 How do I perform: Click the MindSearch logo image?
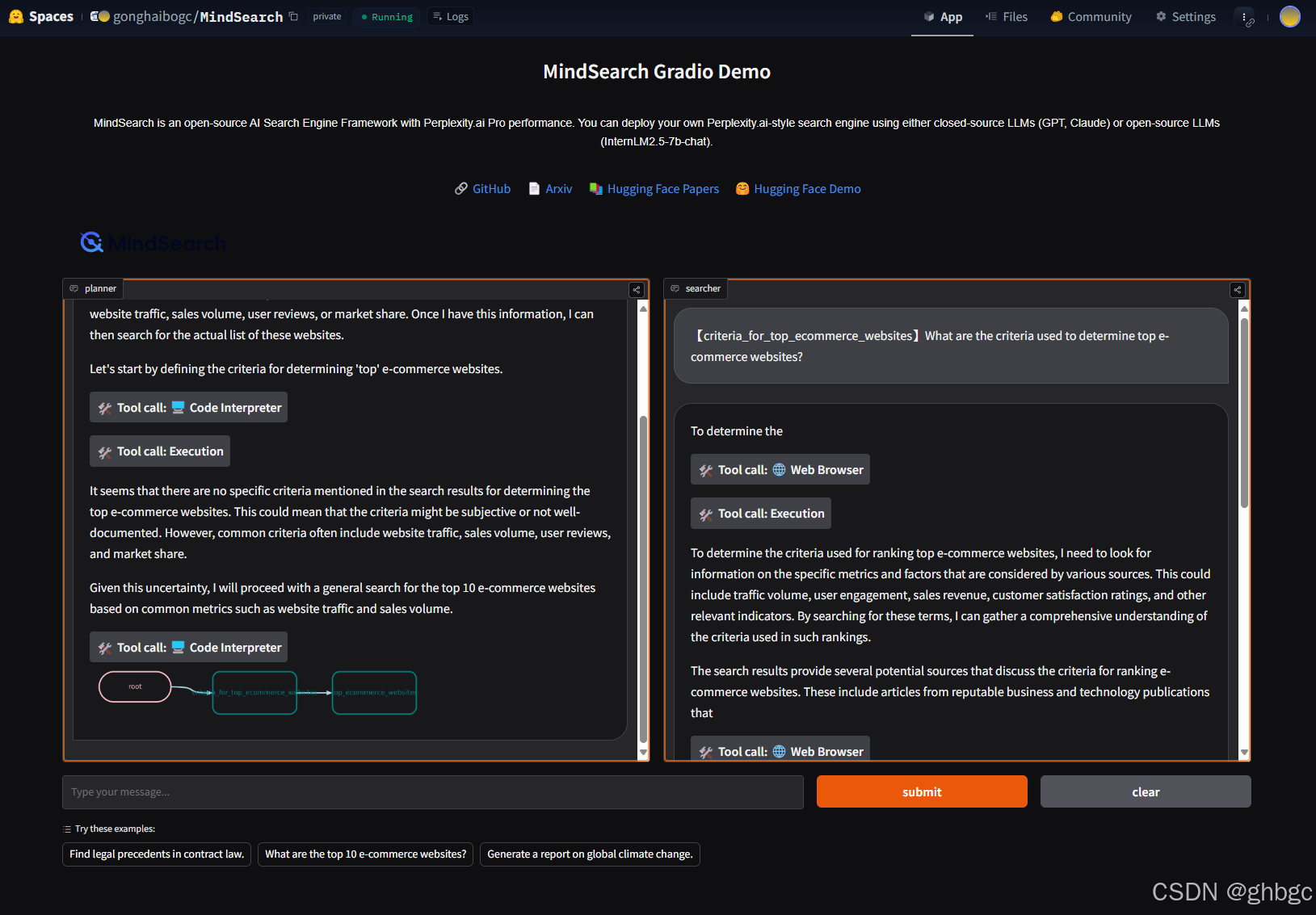pos(153,242)
